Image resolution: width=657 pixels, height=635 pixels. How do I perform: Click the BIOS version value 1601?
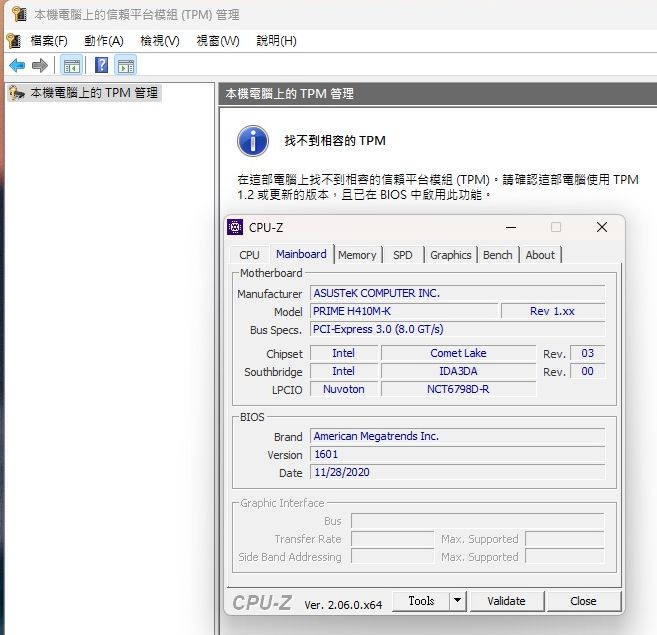(x=458, y=454)
